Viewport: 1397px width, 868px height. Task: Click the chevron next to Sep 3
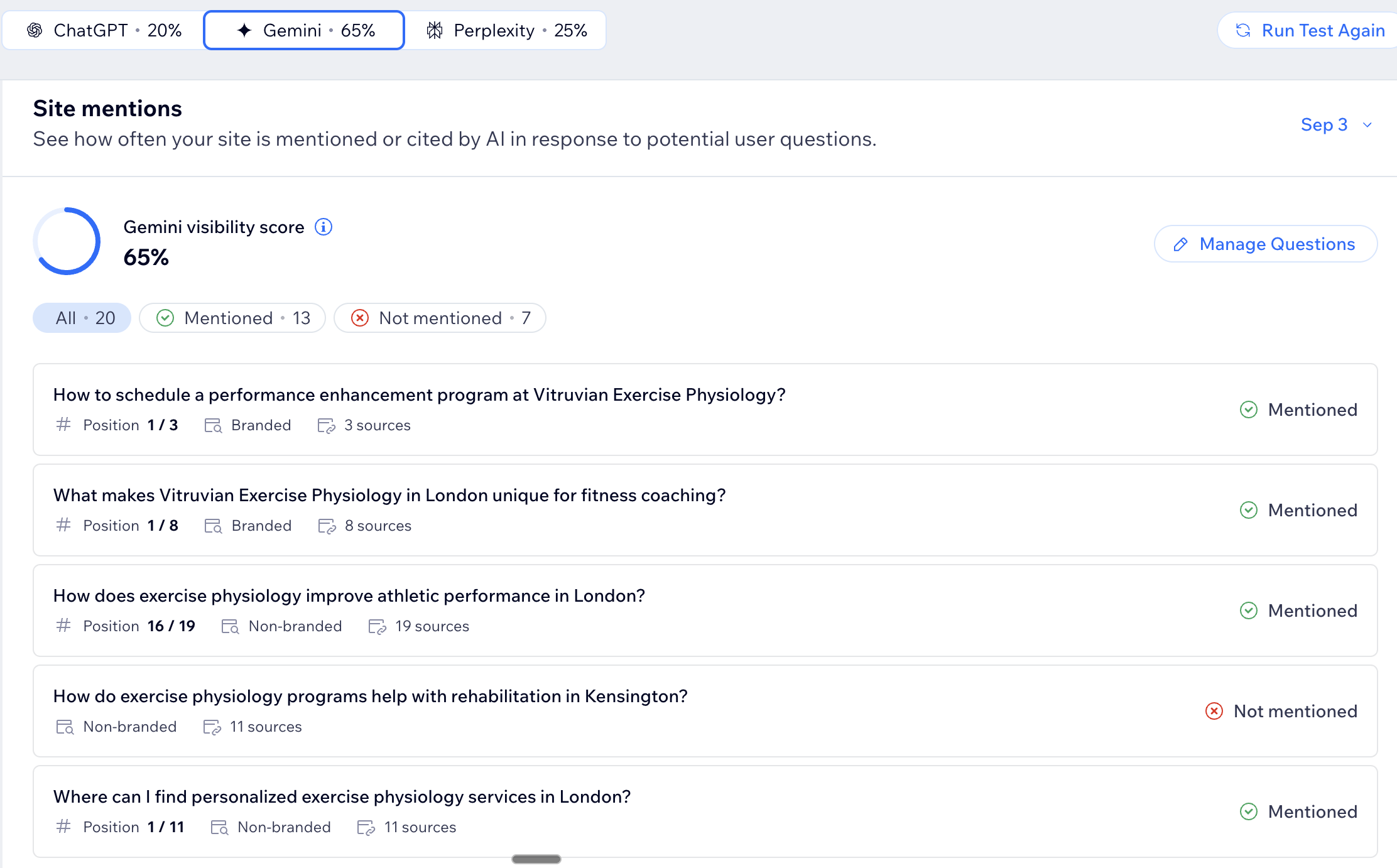coord(1367,125)
